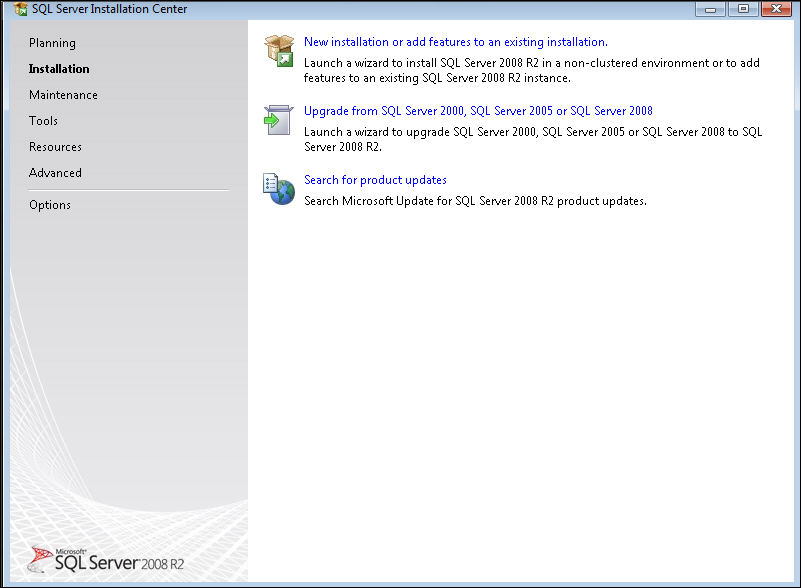Open the Options page
This screenshot has height=588, width=801.
tap(50, 205)
